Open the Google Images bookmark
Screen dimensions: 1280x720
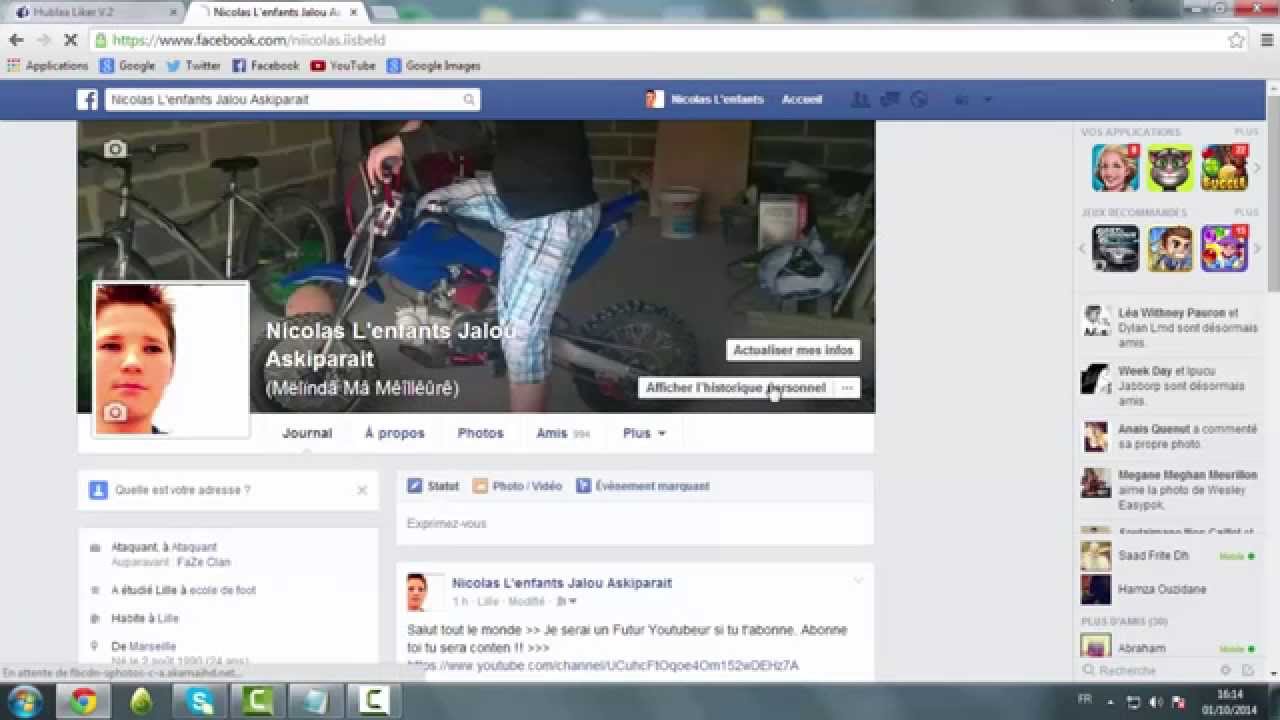coord(433,66)
